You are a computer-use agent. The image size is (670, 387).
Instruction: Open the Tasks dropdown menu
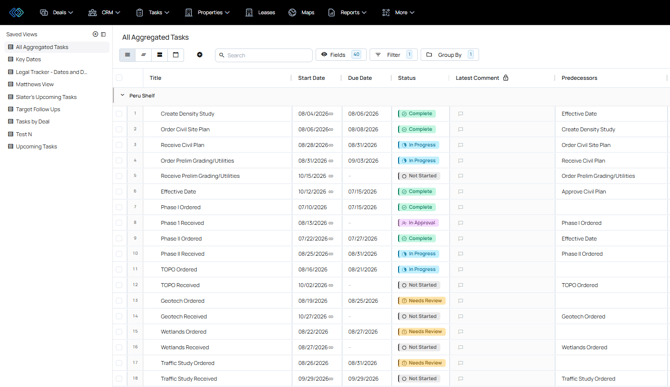153,12
